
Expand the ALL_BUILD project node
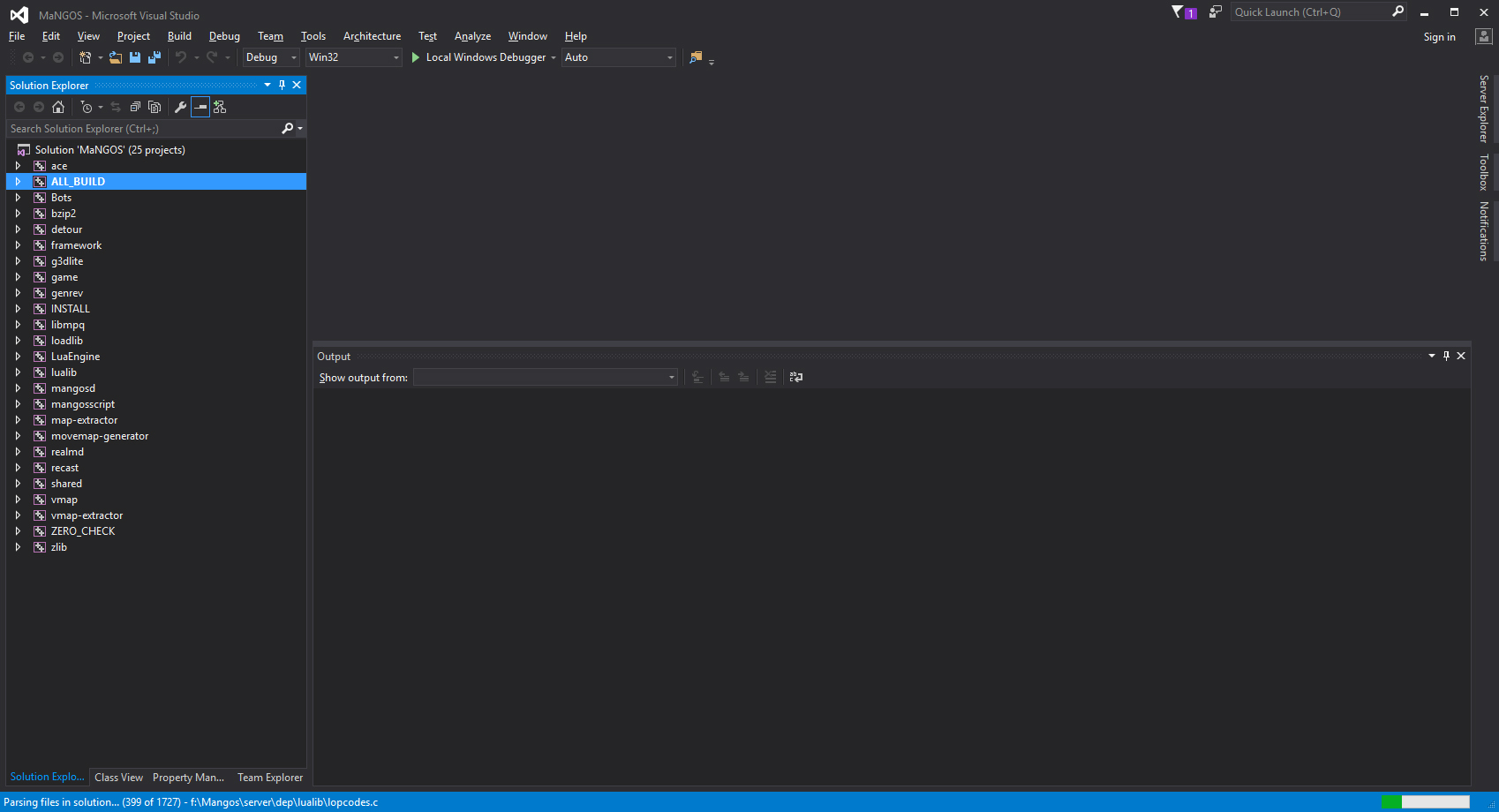tap(18, 182)
